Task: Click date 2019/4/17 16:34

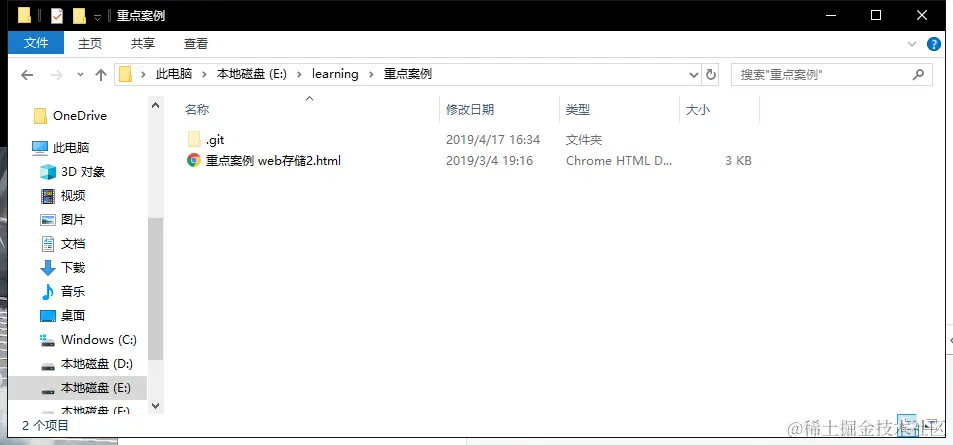Action: tap(493, 140)
